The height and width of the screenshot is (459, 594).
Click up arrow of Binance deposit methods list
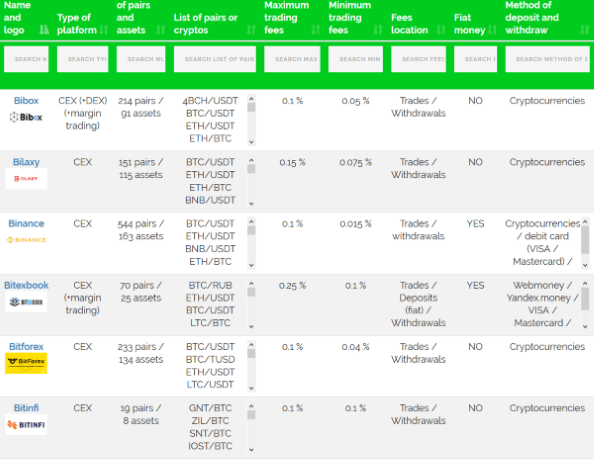coord(585,222)
